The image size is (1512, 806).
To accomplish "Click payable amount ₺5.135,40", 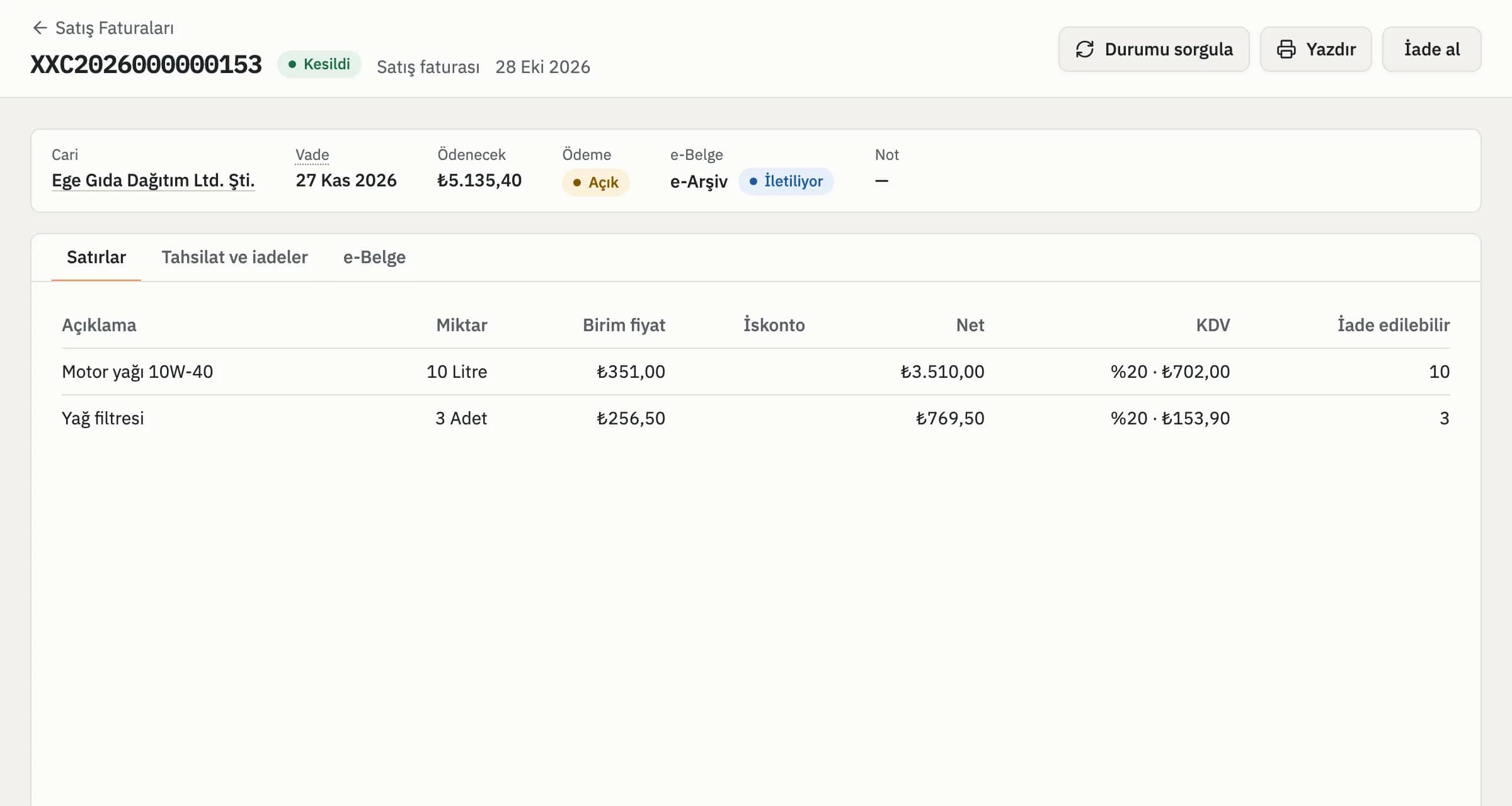I will tap(479, 181).
